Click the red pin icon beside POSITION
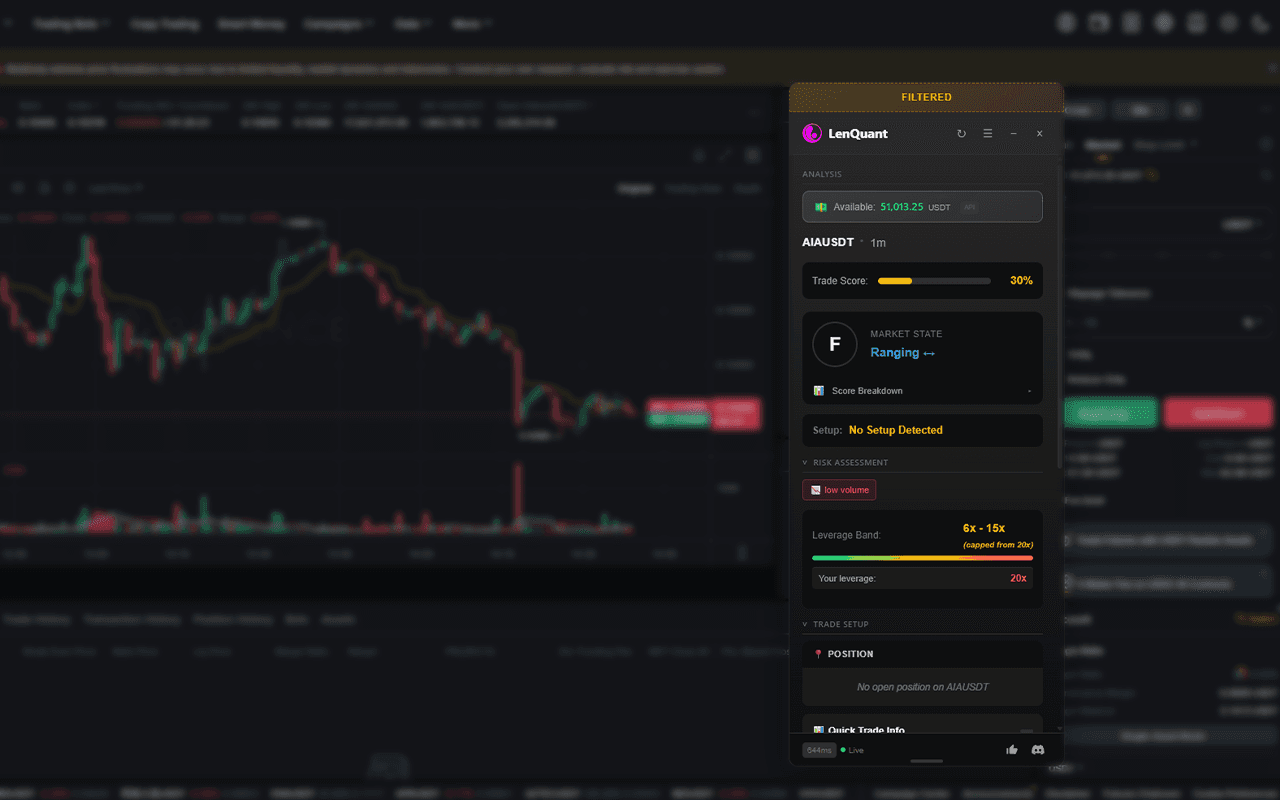 coord(818,653)
